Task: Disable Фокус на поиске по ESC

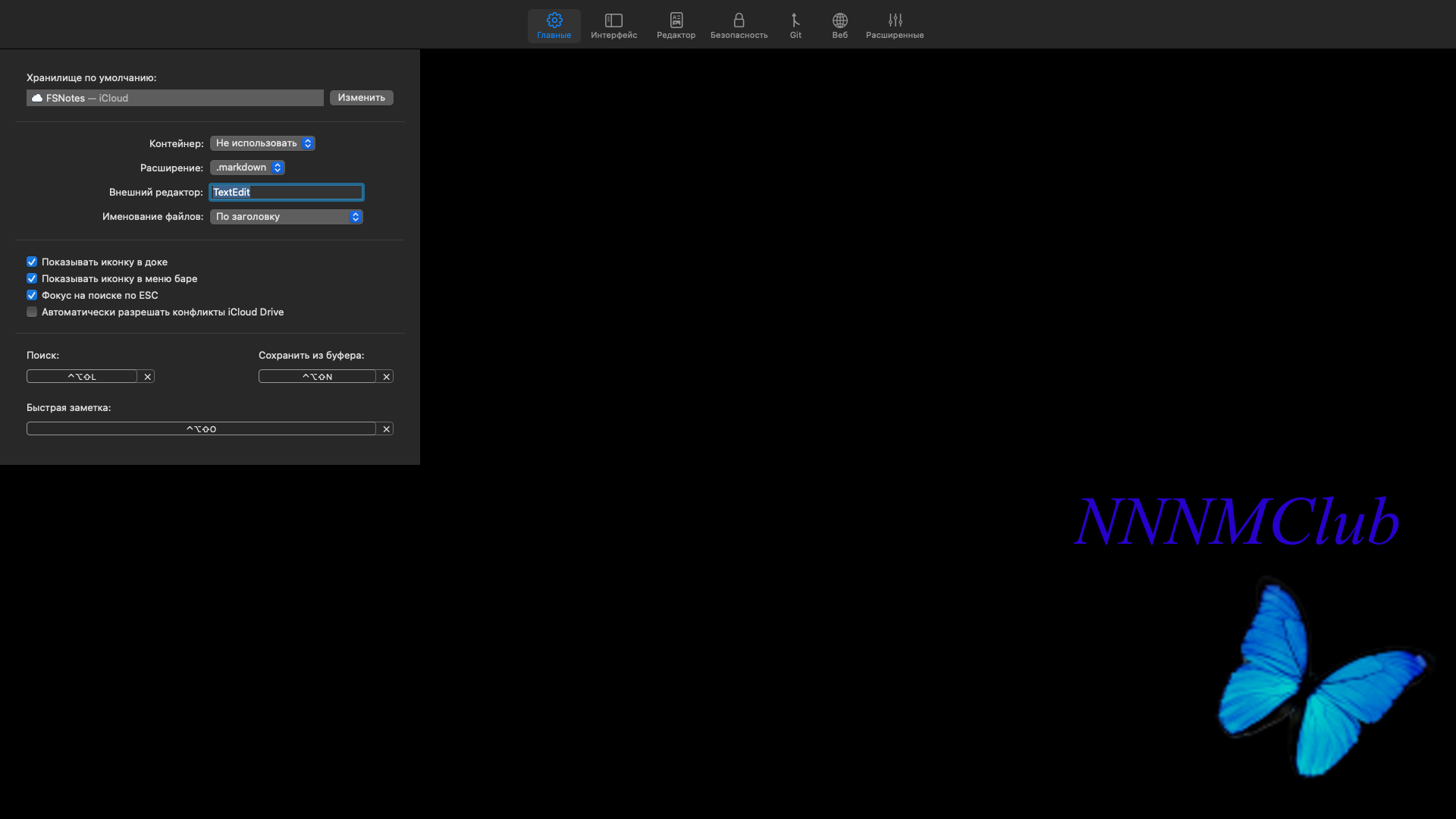Action: 32,295
